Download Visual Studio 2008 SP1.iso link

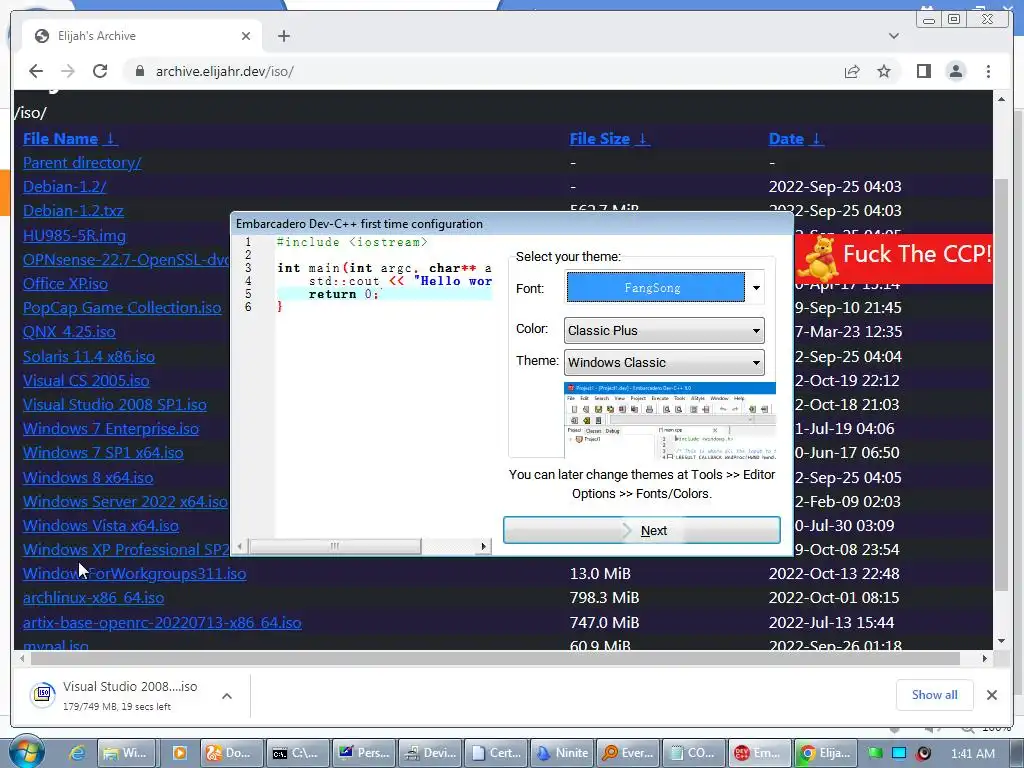coord(115,405)
